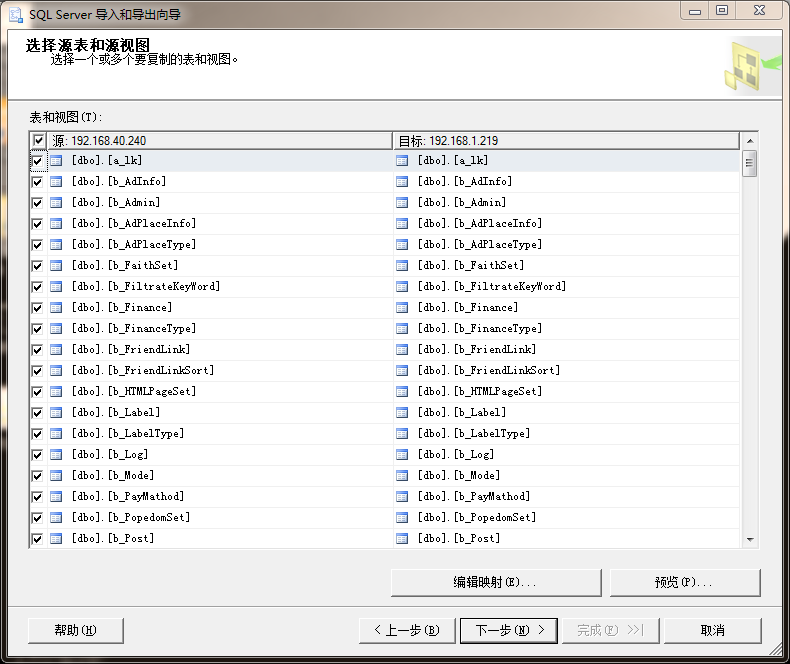Screen dimensions: 790x664
Task: Click source table icon for [dbo].[b_Post]
Action: coord(56,539)
